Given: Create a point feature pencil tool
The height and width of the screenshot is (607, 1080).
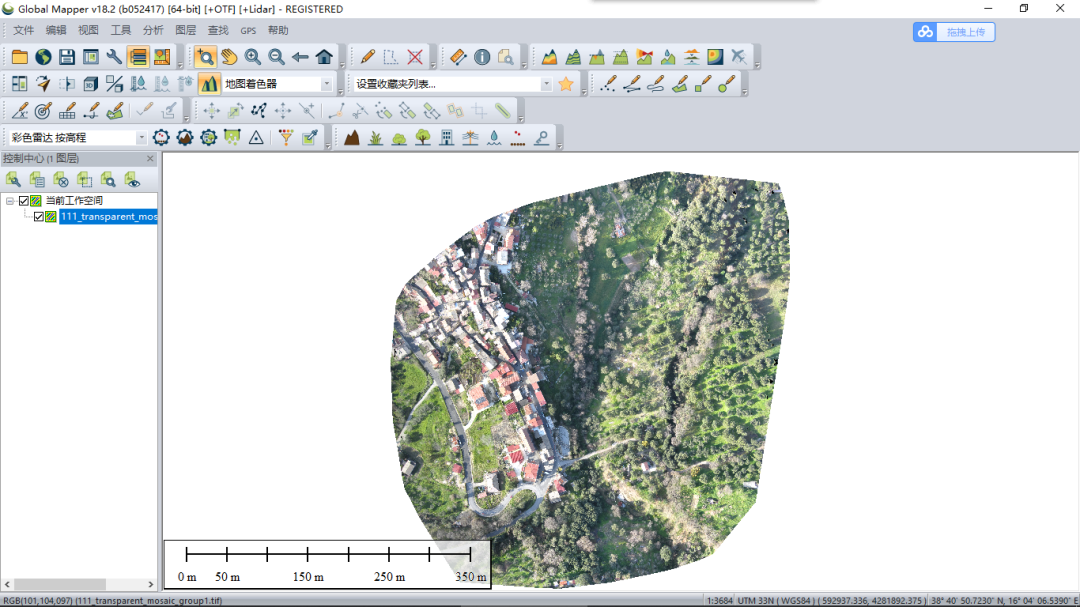Looking at the screenshot, I should pyautogui.click(x=608, y=84).
